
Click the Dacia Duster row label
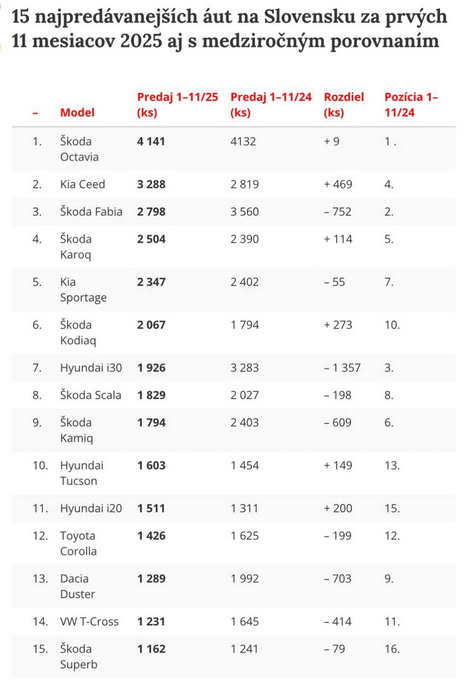pos(78,586)
